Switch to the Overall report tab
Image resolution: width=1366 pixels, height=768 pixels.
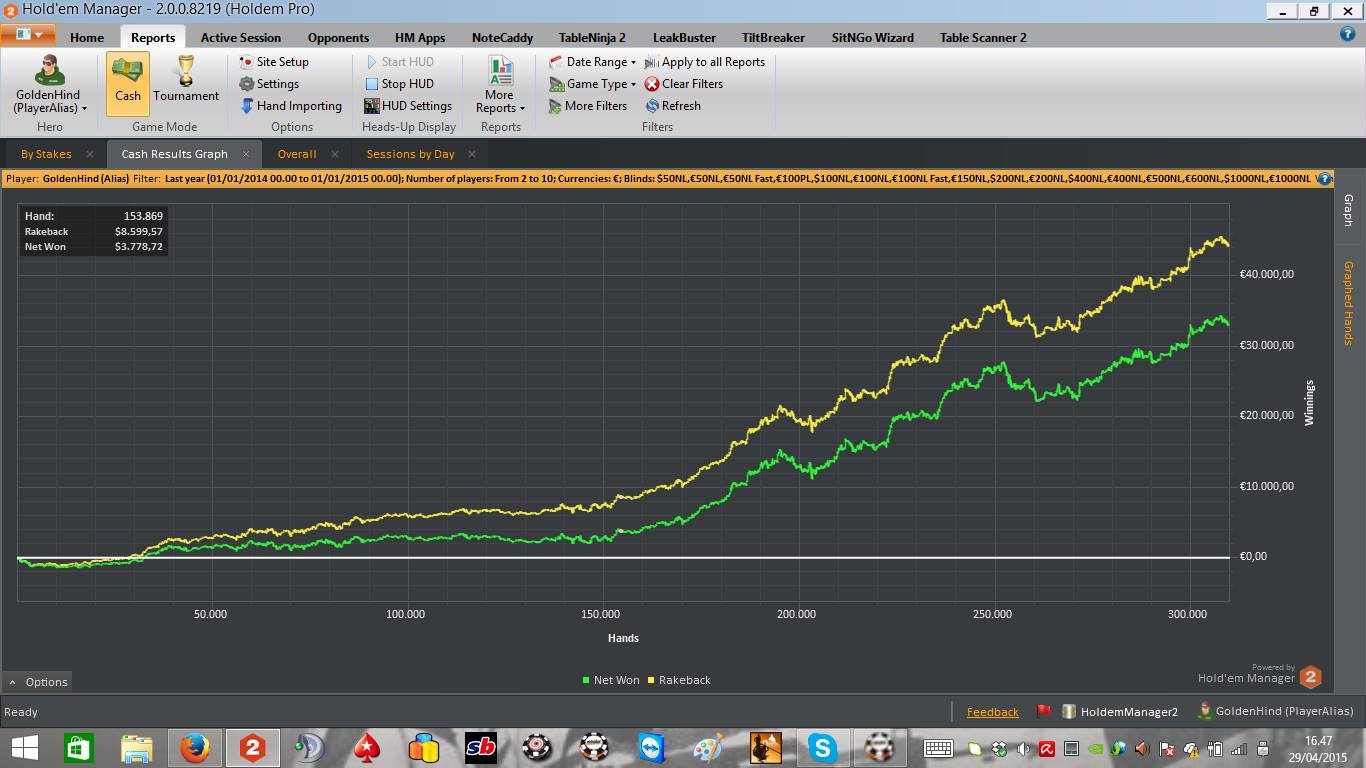(x=297, y=154)
